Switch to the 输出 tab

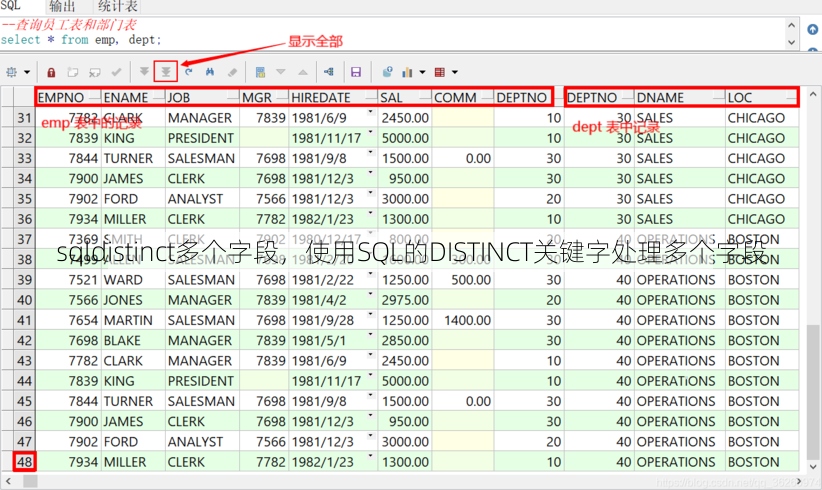(x=62, y=6)
